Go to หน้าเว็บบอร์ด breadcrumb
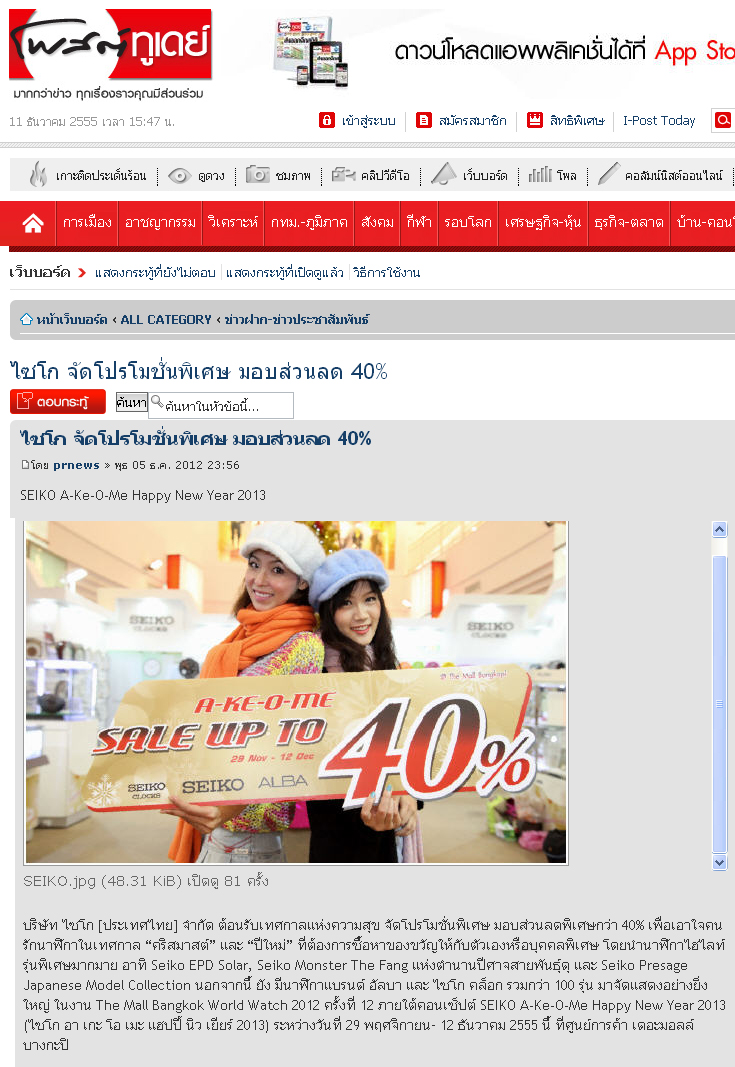735x1067 pixels. [x=71, y=319]
